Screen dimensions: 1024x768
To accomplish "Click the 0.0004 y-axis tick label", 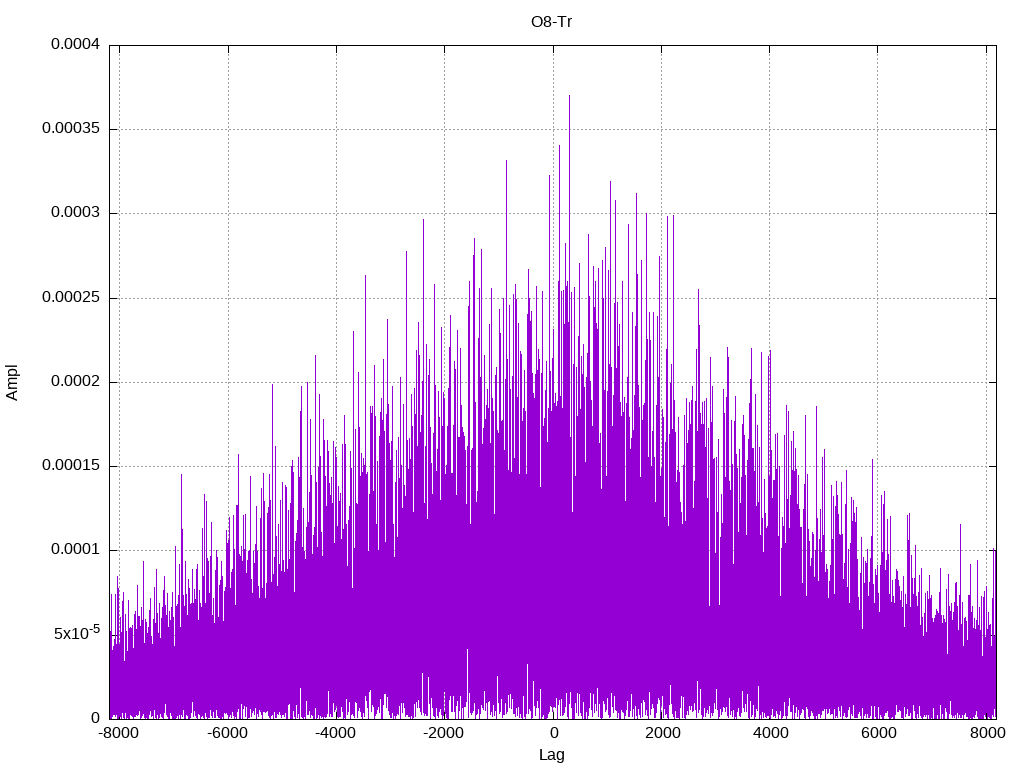I will [76, 44].
